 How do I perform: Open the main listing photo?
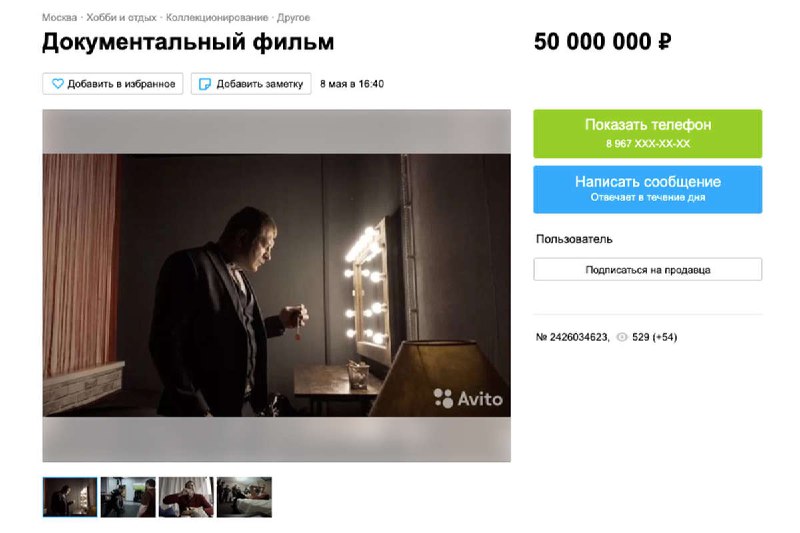coord(277,286)
